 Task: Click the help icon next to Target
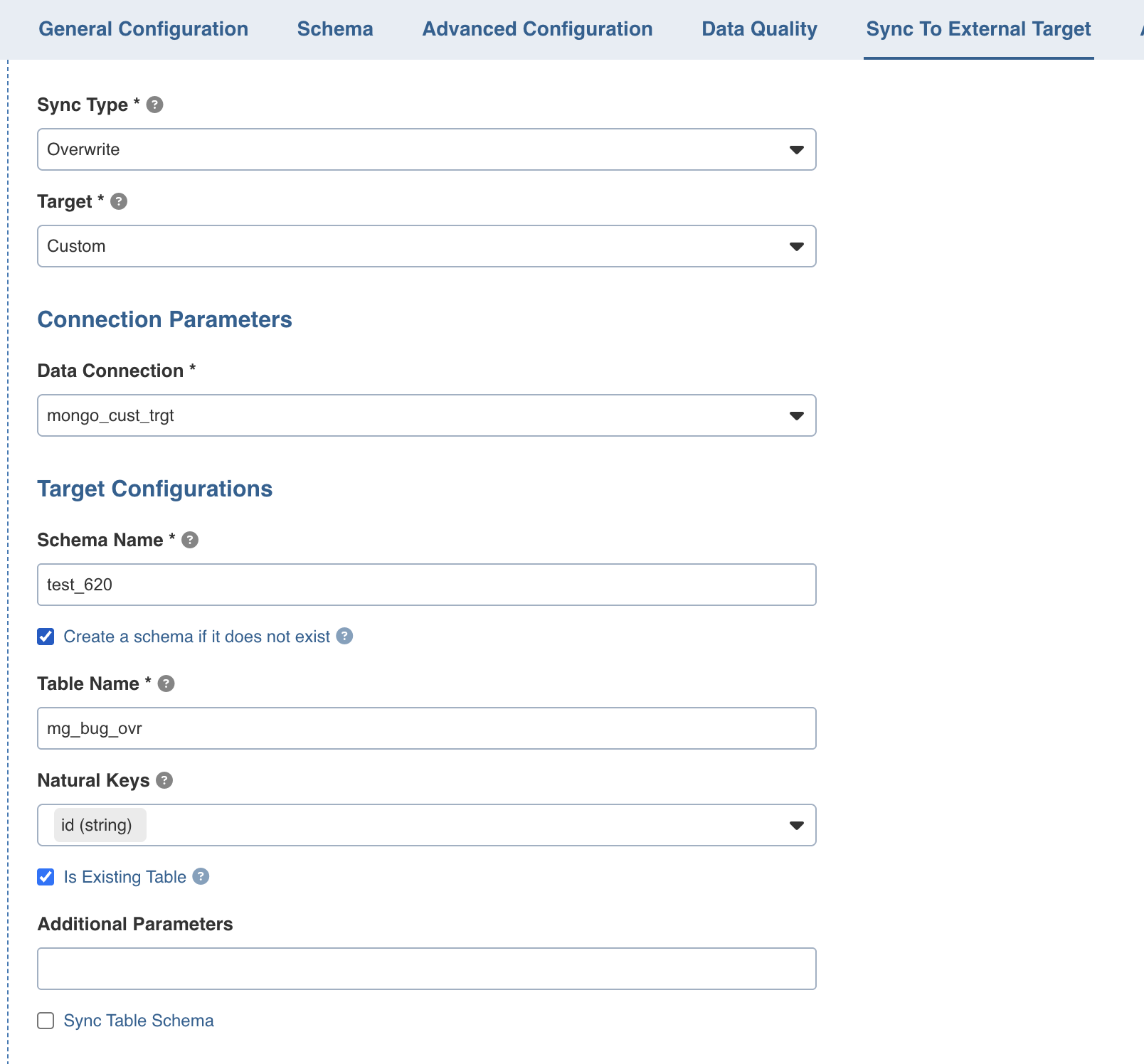point(119,201)
